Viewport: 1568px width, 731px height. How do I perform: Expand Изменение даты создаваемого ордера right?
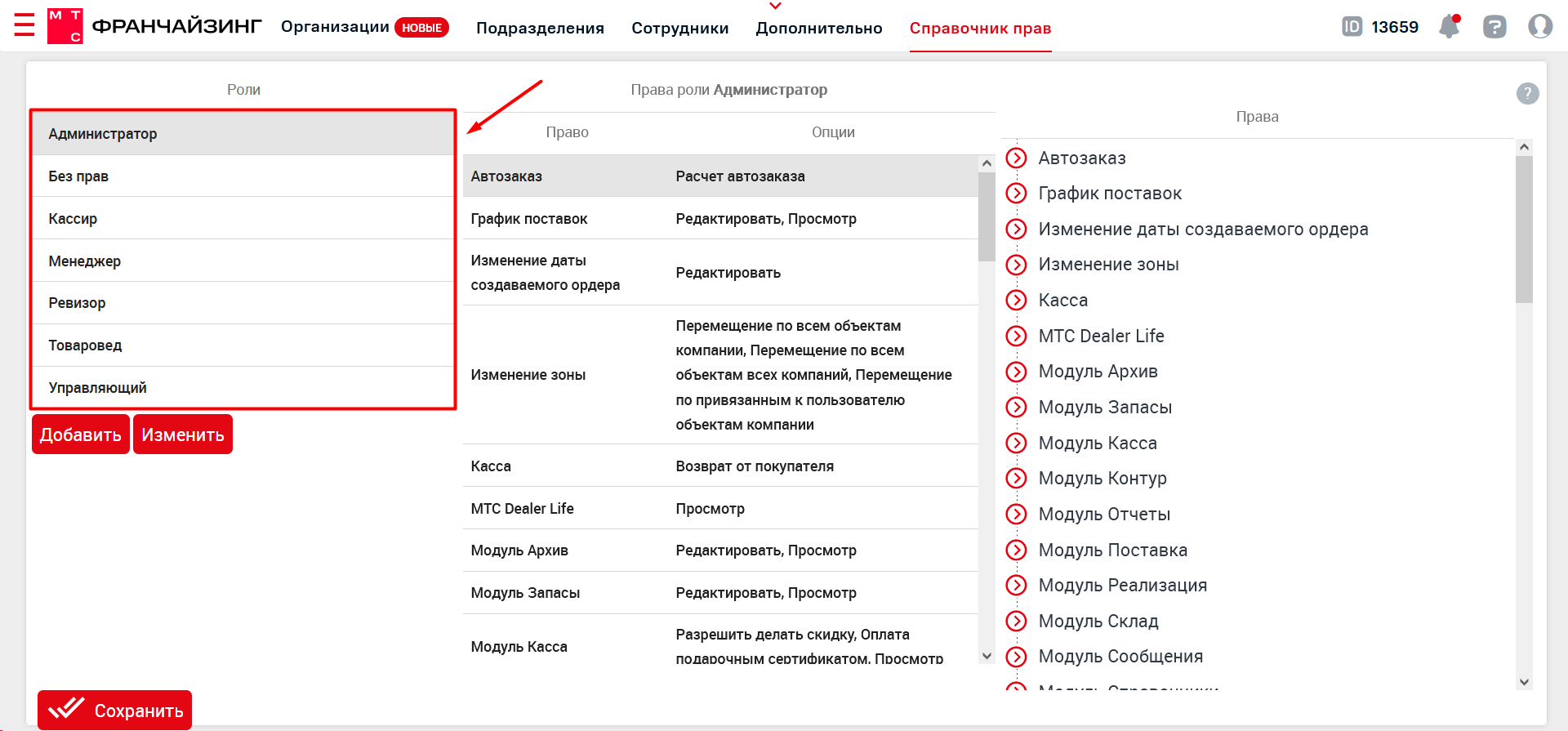[1016, 230]
